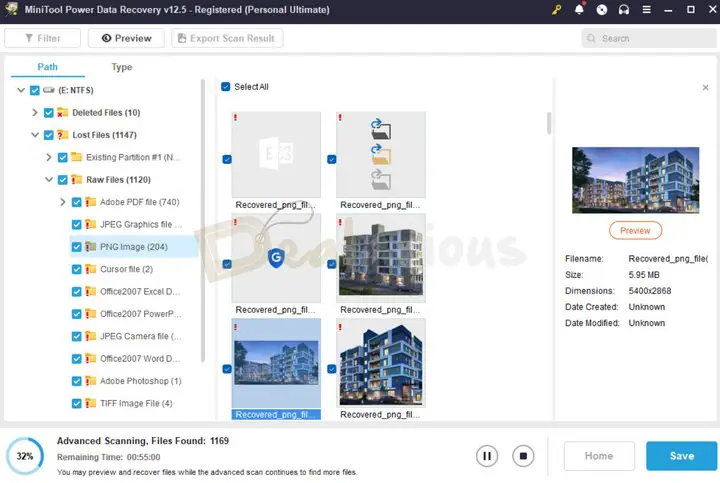Click the orange Preview button in details pane
Image resolution: width=720 pixels, height=483 pixels.
pos(635,230)
